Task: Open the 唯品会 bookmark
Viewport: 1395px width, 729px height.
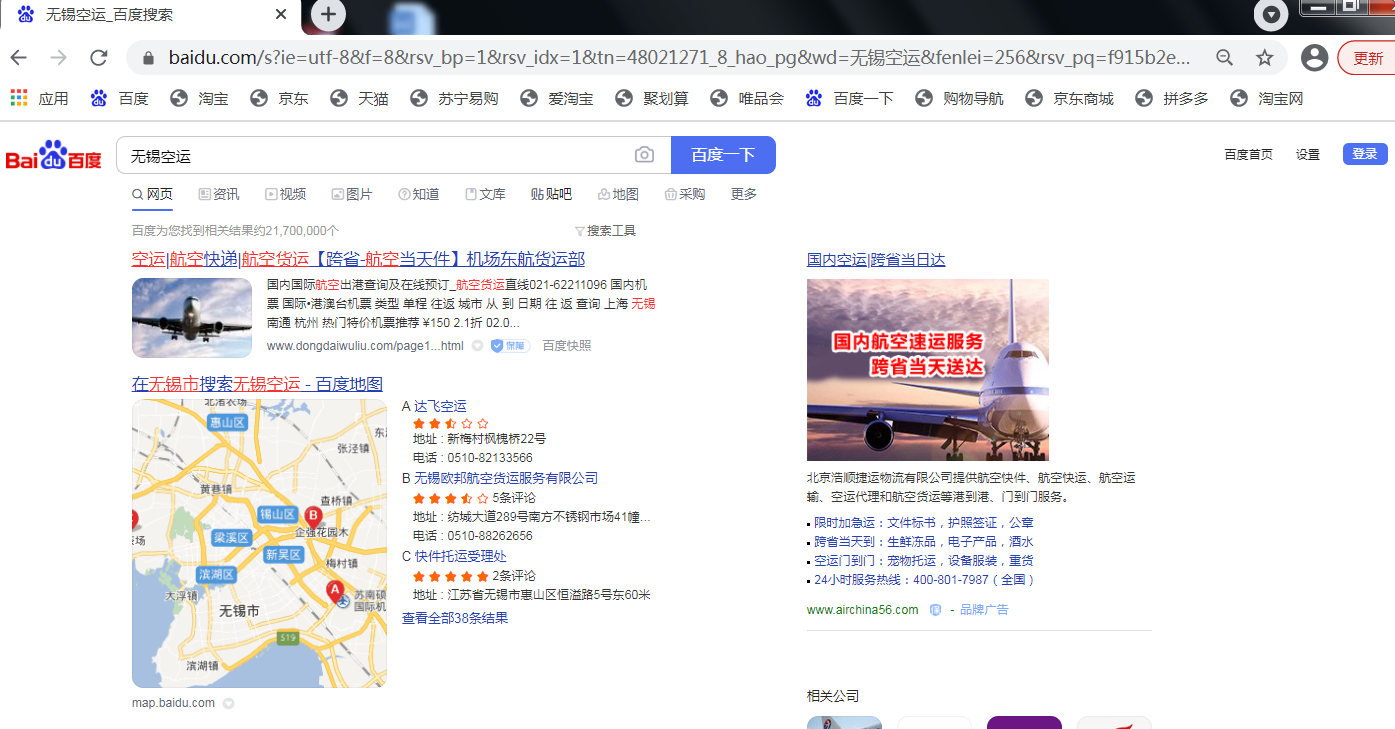Action: click(x=747, y=98)
